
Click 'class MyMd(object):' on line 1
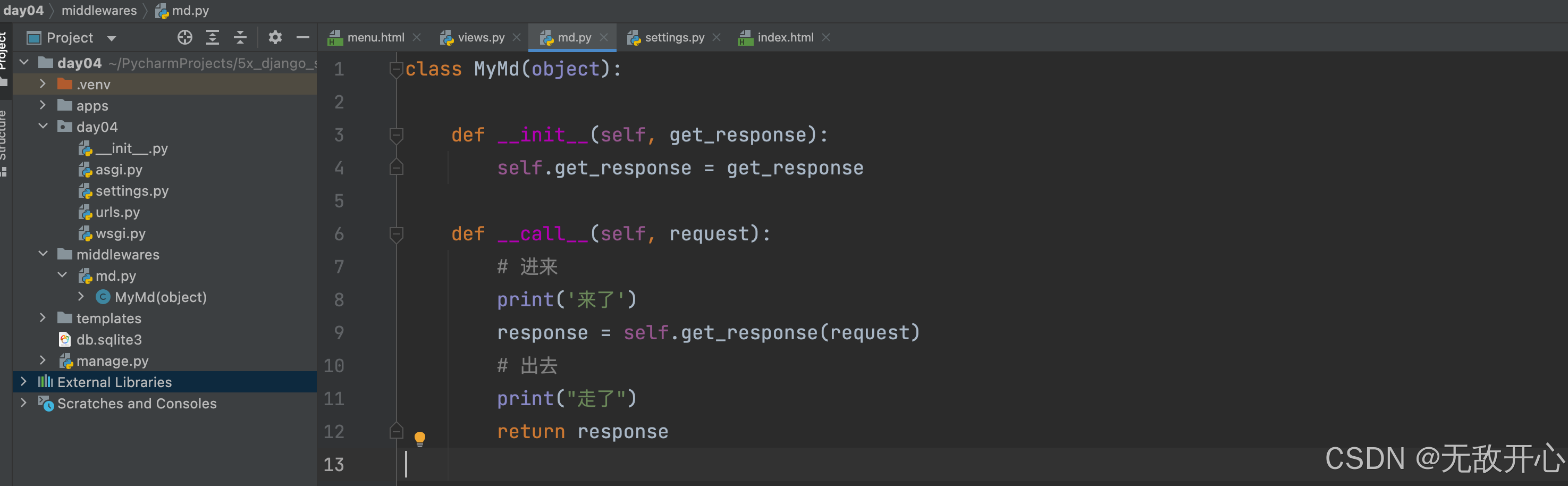(x=514, y=69)
